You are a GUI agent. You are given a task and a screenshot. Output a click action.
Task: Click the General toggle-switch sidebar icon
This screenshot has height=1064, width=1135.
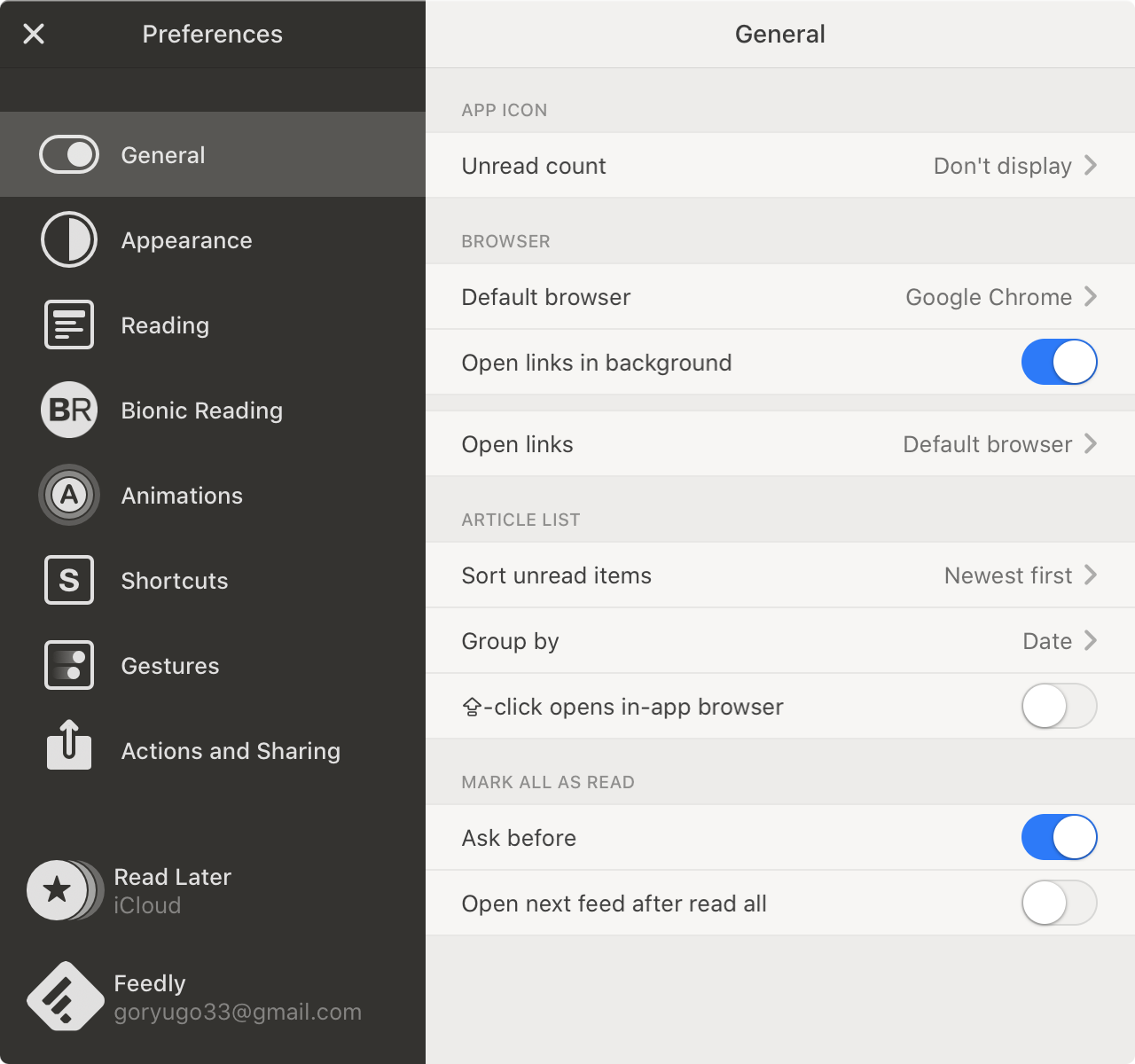69,154
